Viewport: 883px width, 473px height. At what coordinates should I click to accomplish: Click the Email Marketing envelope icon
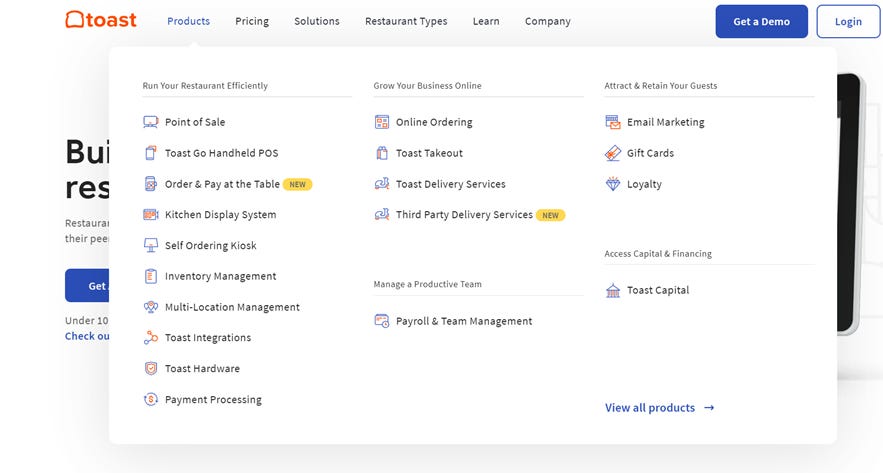[613, 122]
